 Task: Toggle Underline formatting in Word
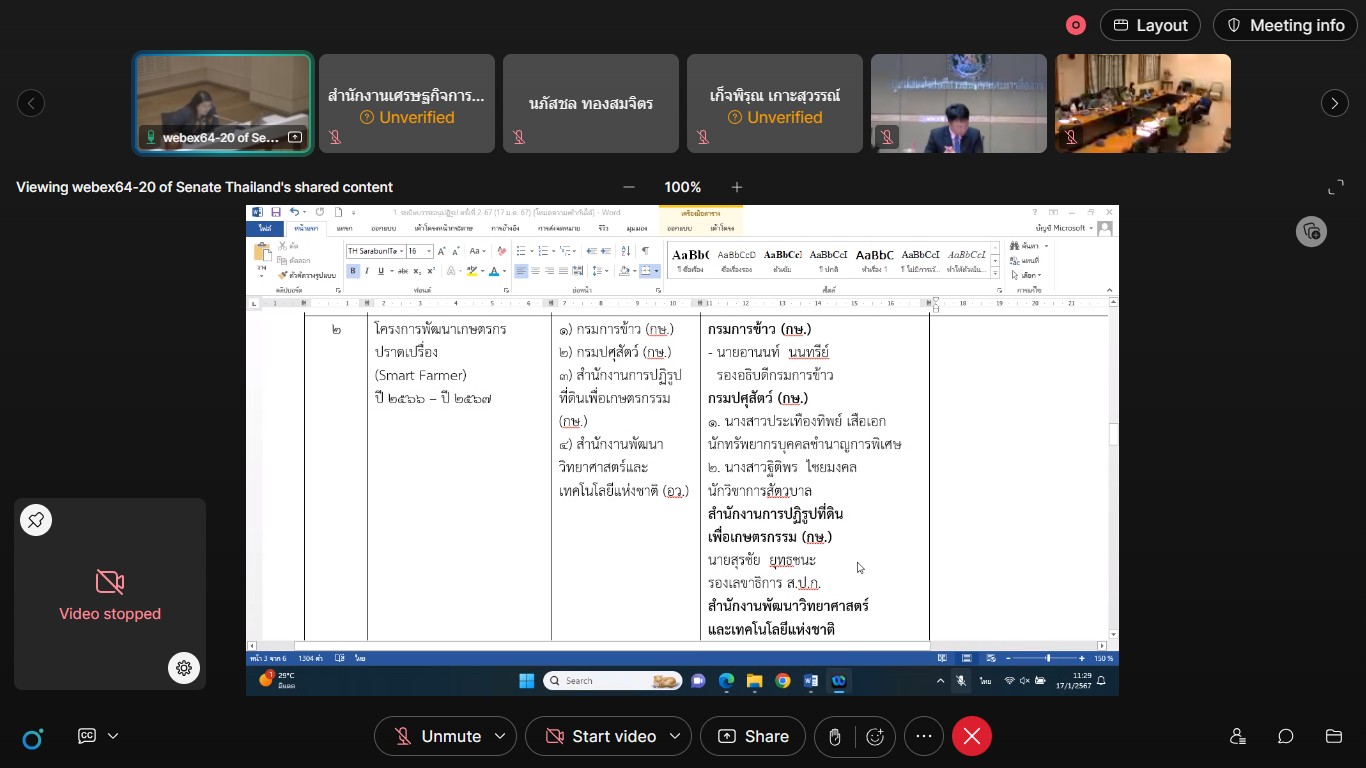tap(381, 271)
